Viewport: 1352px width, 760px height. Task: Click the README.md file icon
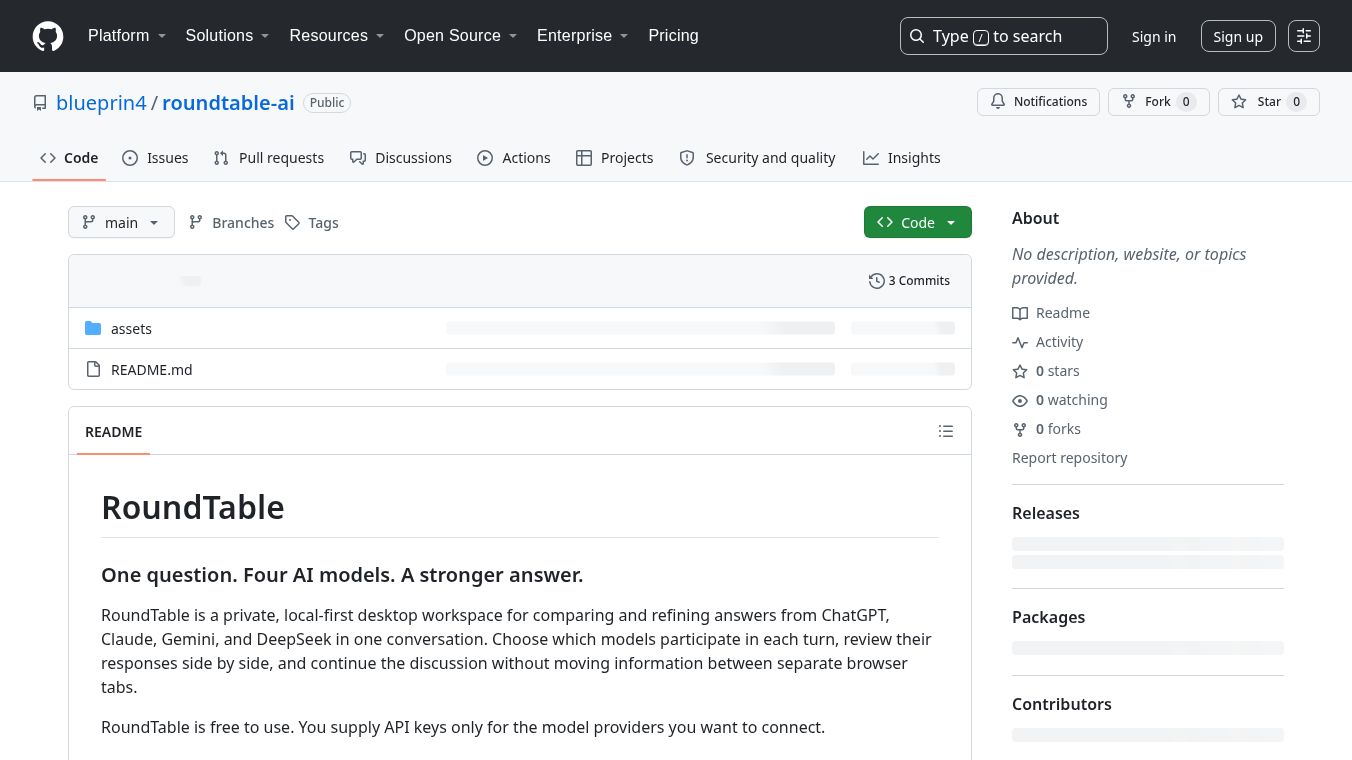tap(93, 369)
